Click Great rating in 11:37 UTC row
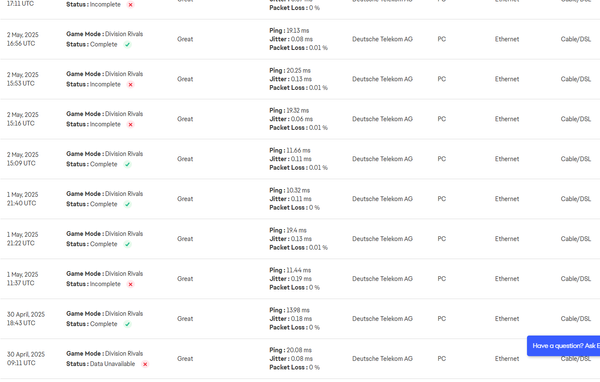The image size is (600, 382). tap(185, 279)
